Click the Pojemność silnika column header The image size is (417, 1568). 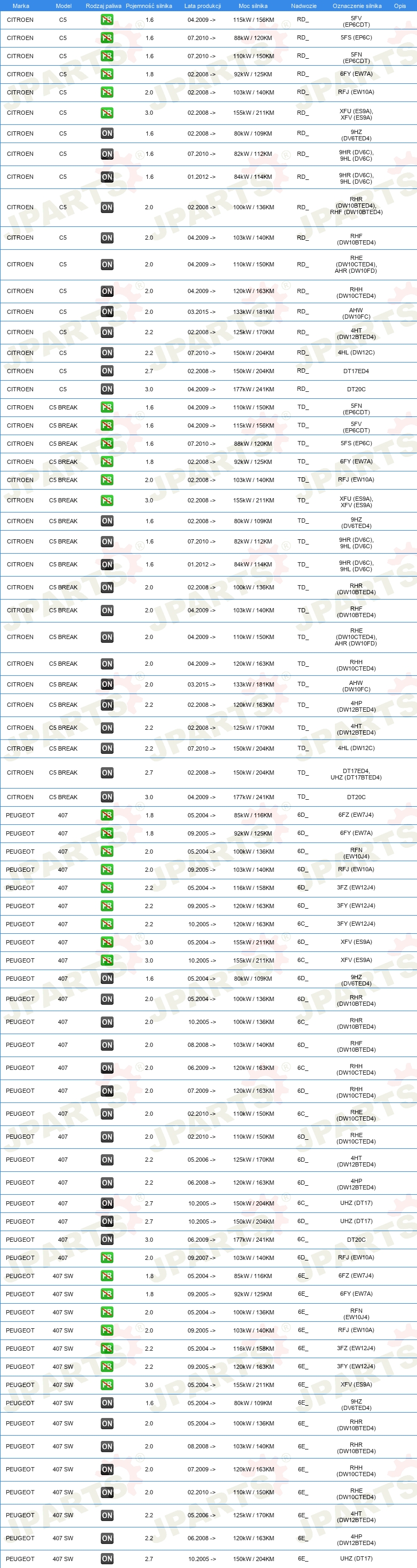(x=149, y=5)
